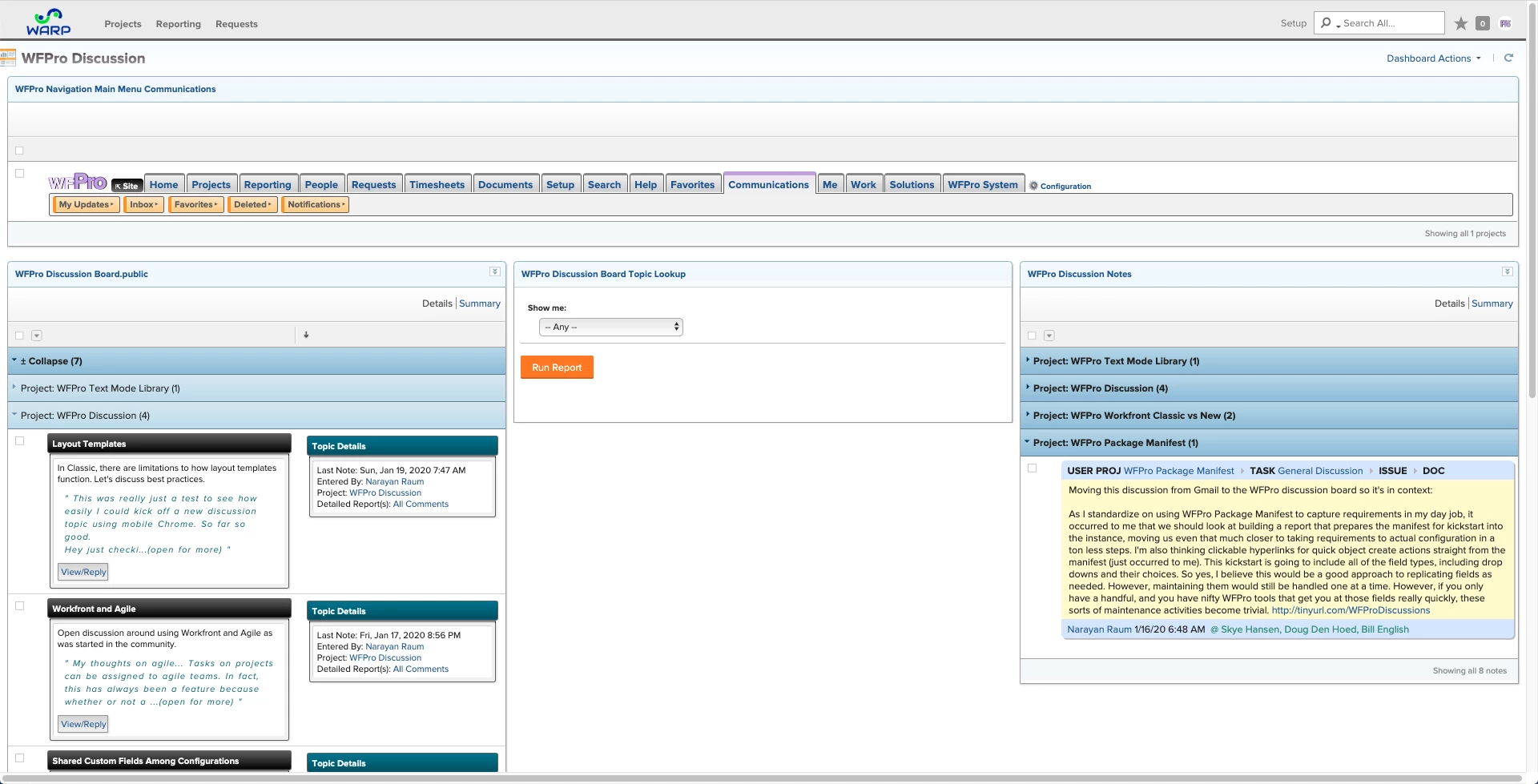1538x784 pixels.
Task: Tick select-all checkbox in Discussion Board panel
Action: coord(20,336)
